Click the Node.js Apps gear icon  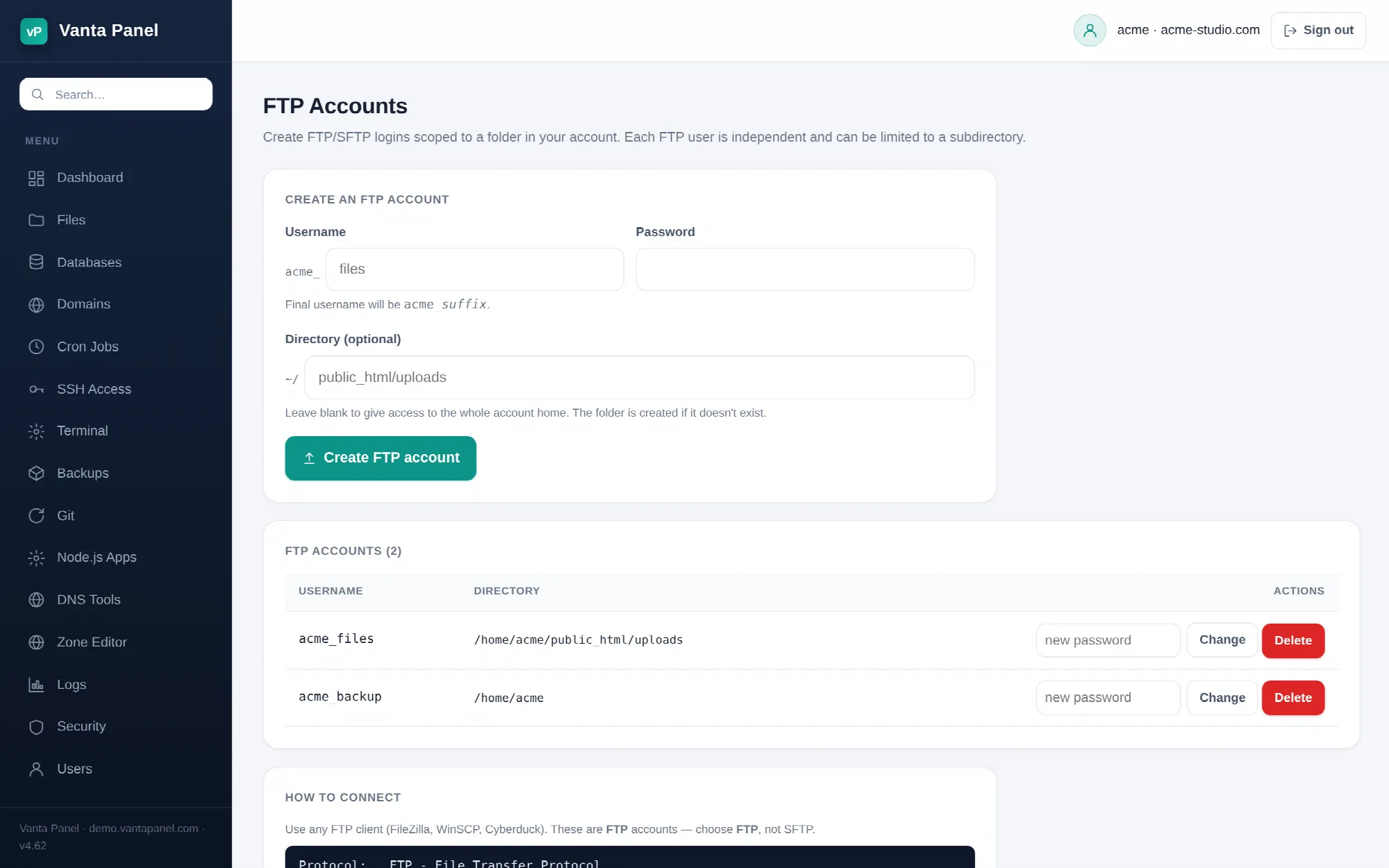(36, 558)
